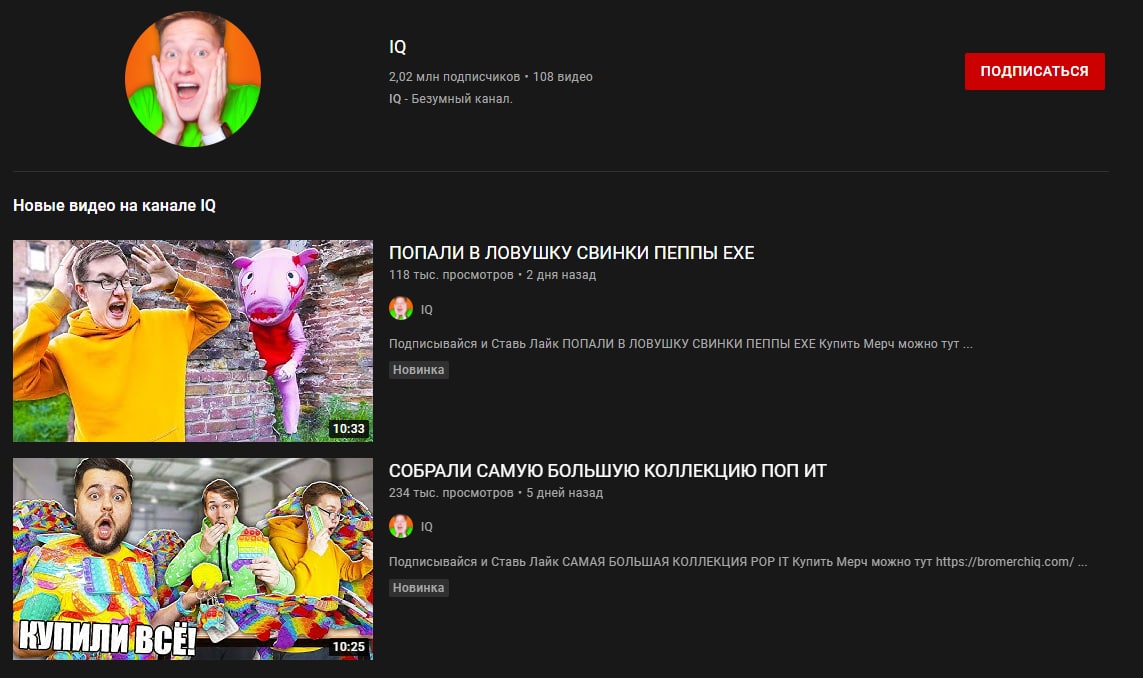Click the red ПОДПИСАТЬСЯ subscribe button

(1034, 71)
